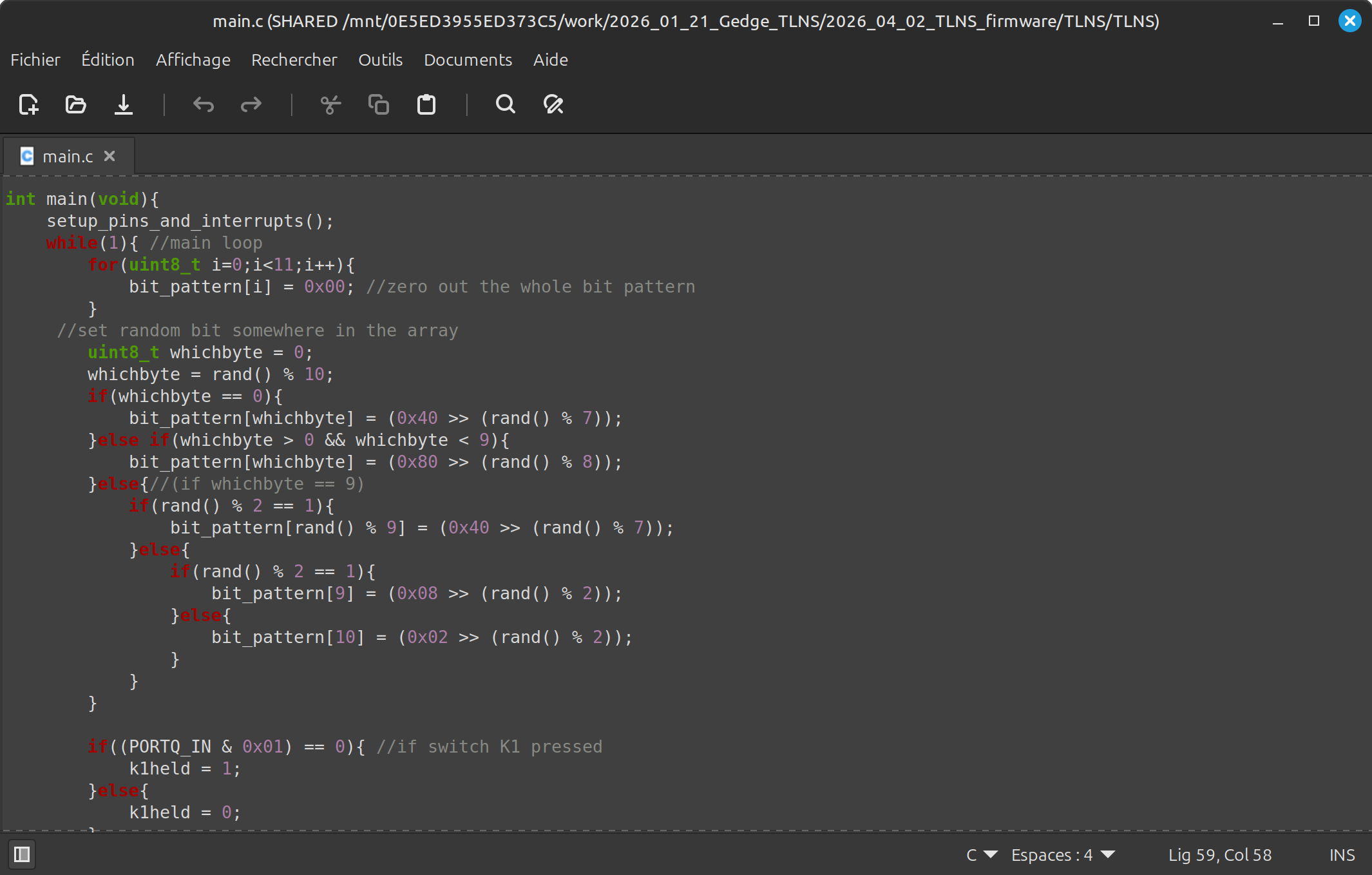Redo edit with forward arrow icon
This screenshot has width=1372, height=875.
coord(251,104)
